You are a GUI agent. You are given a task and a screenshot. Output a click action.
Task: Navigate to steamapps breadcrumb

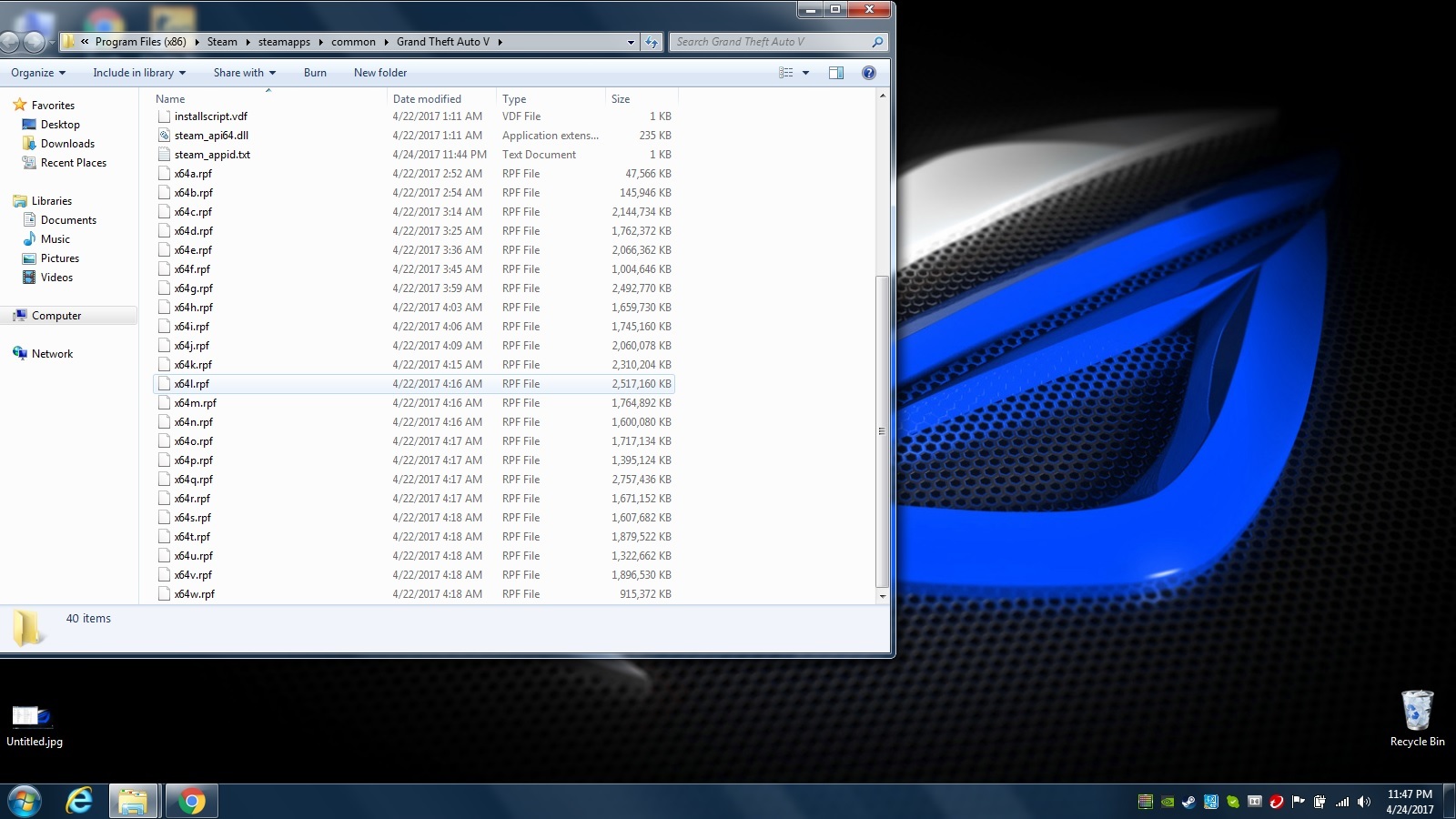[284, 42]
